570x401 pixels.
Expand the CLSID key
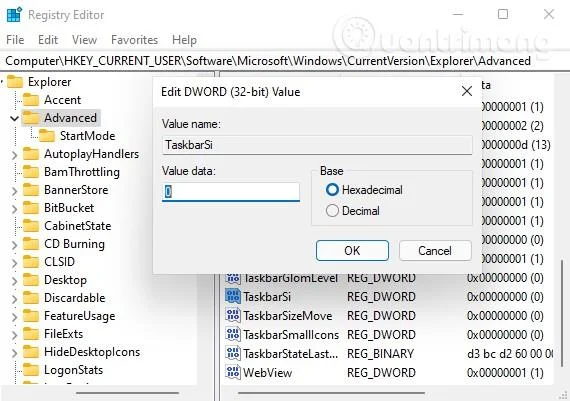(15, 263)
